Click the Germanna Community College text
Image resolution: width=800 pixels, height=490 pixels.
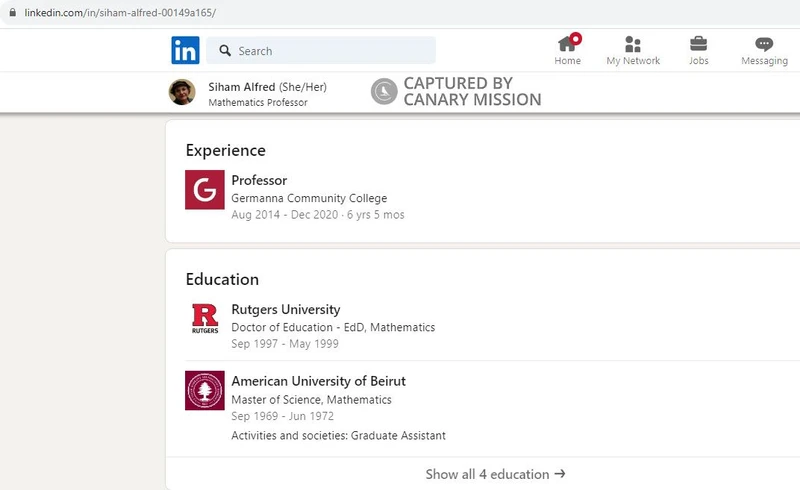(x=309, y=198)
